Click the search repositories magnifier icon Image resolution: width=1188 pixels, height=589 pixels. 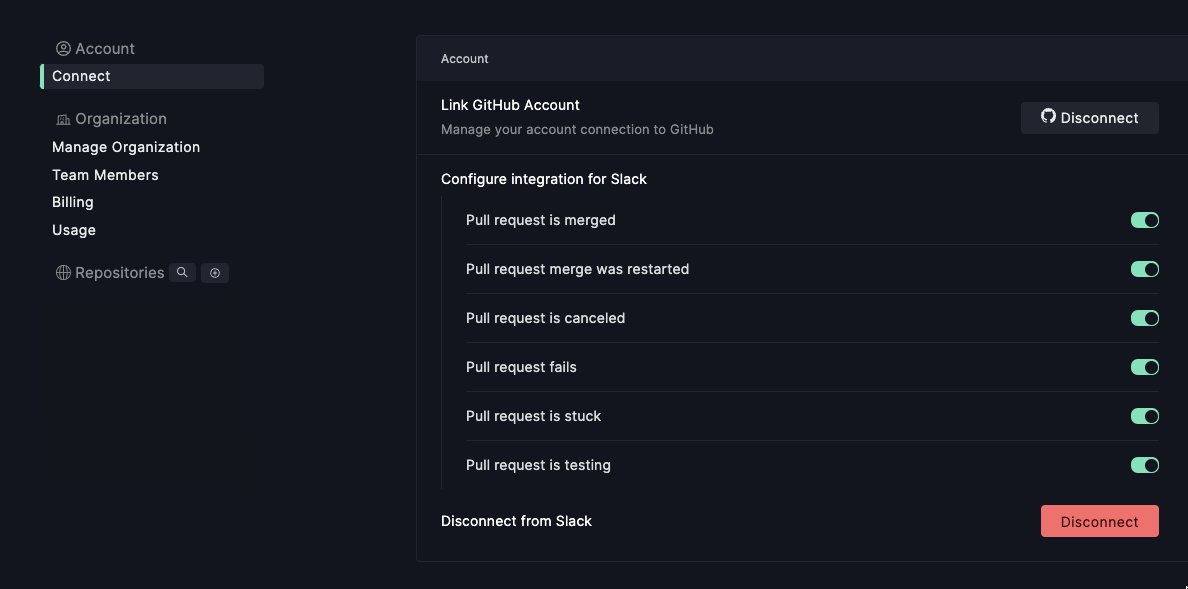click(182, 273)
